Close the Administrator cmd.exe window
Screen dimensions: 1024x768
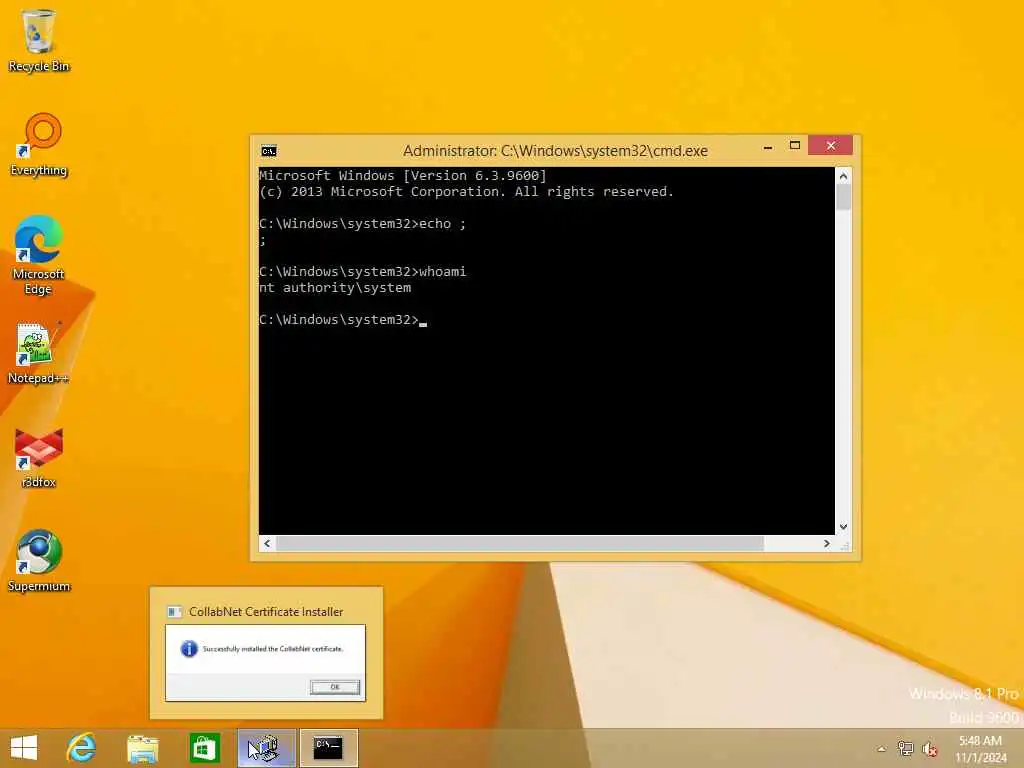coord(830,146)
